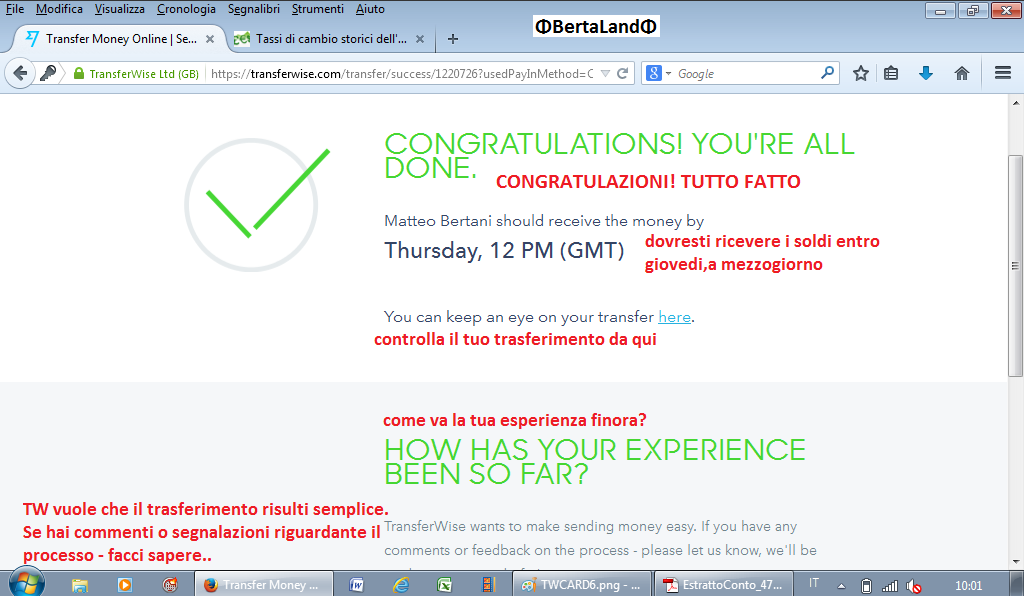
Task: Switch to Tassi di cambio storici tab
Action: pos(331,39)
